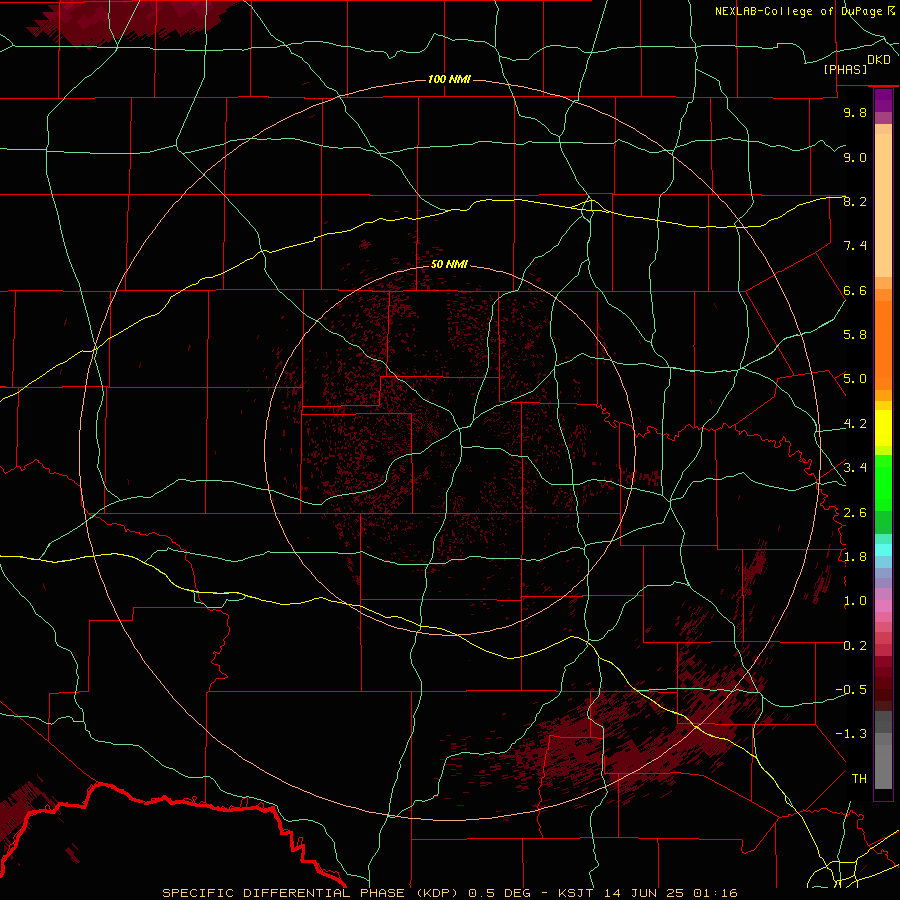This screenshot has height=900, width=900.
Task: Click the 7.4 value on the color scale
Action: point(855,246)
